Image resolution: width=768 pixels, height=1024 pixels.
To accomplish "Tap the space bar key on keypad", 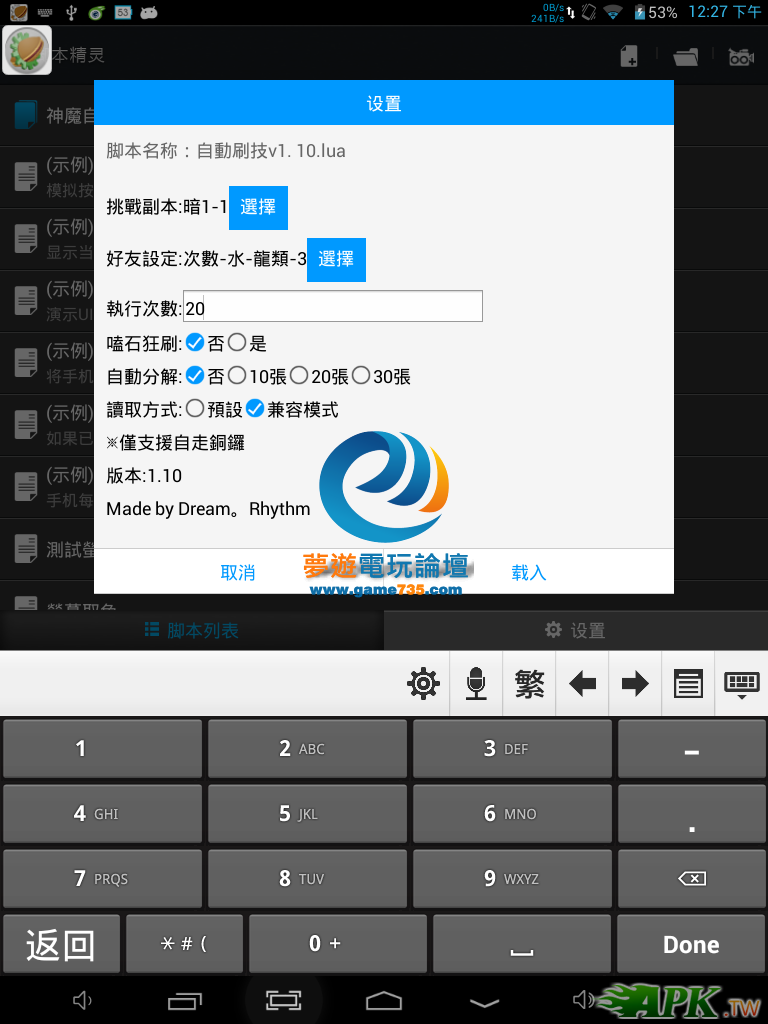I will pyautogui.click(x=522, y=944).
